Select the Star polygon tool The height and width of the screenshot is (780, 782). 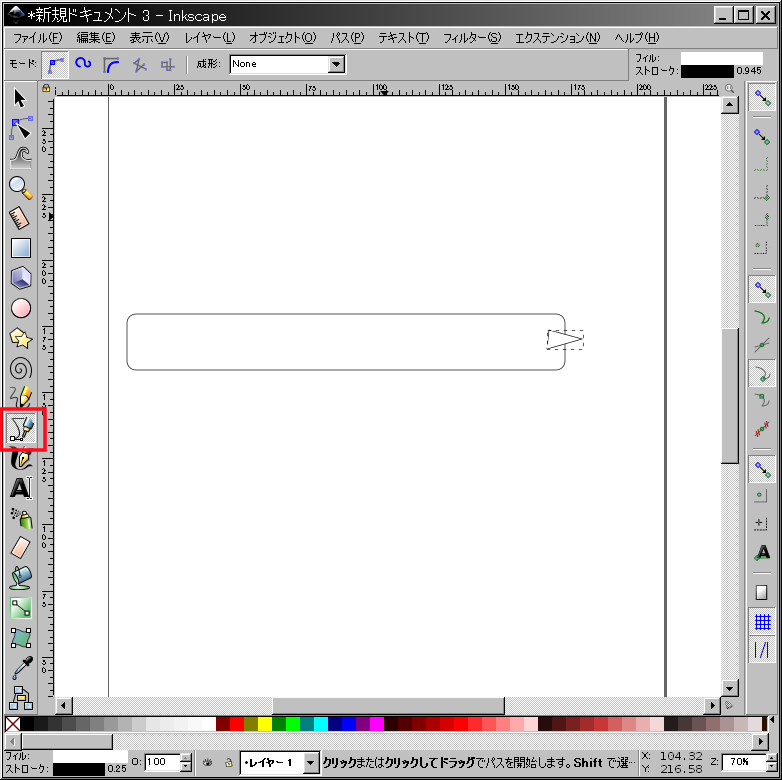point(20,338)
